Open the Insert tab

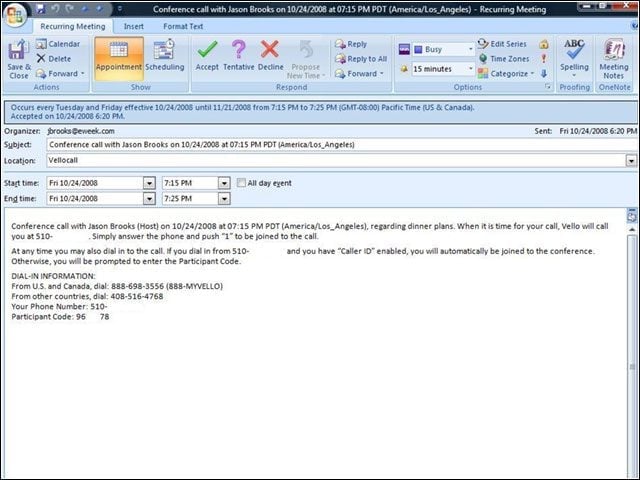click(133, 27)
